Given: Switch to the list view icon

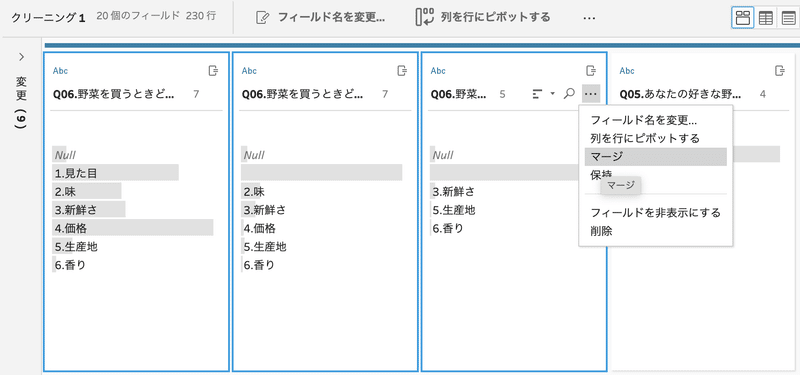Looking at the screenshot, I should pos(788,18).
